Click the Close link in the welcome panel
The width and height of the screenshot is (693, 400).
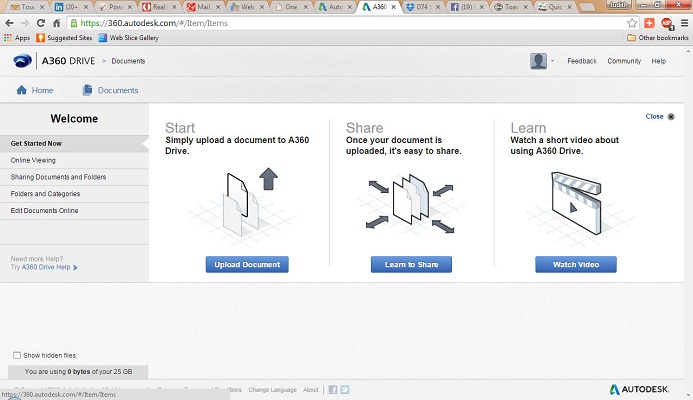(x=654, y=116)
